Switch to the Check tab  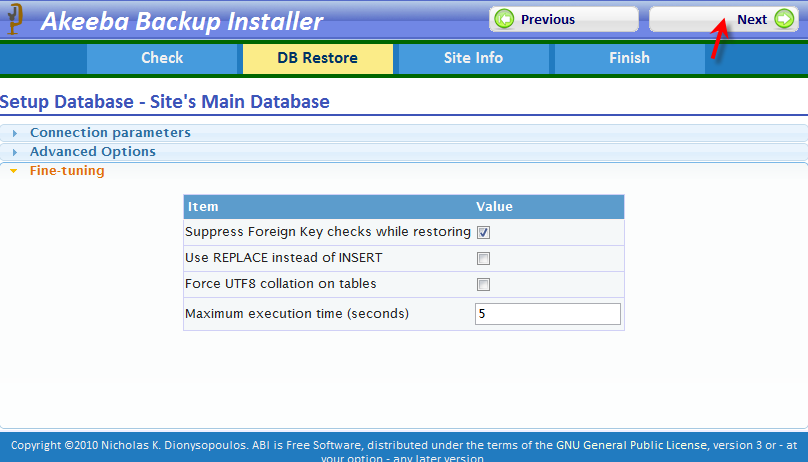tap(162, 58)
